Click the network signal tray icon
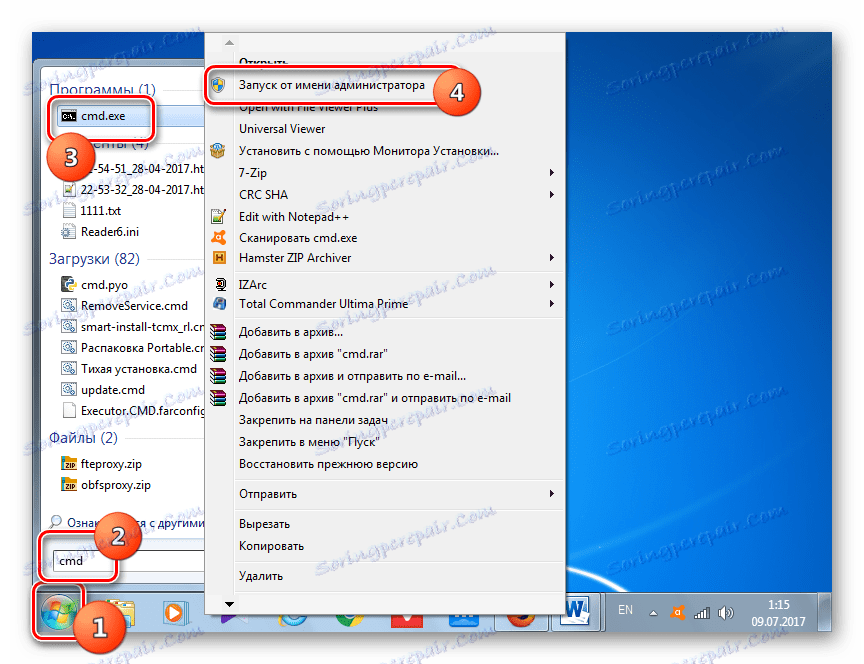Image resolution: width=864 pixels, height=664 pixels. (701, 613)
